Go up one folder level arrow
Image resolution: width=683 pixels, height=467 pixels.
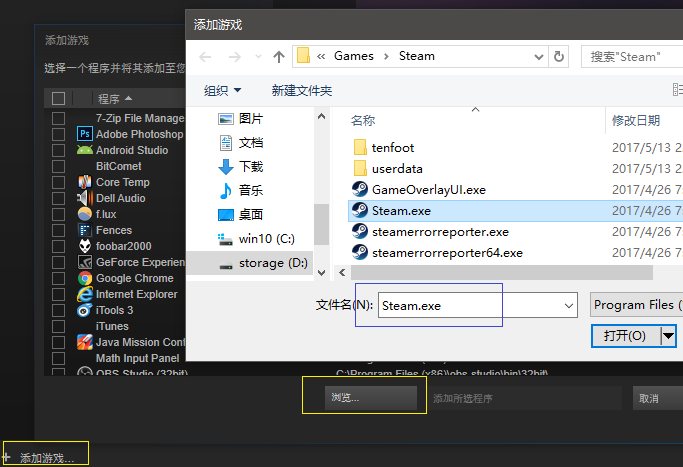(279, 57)
